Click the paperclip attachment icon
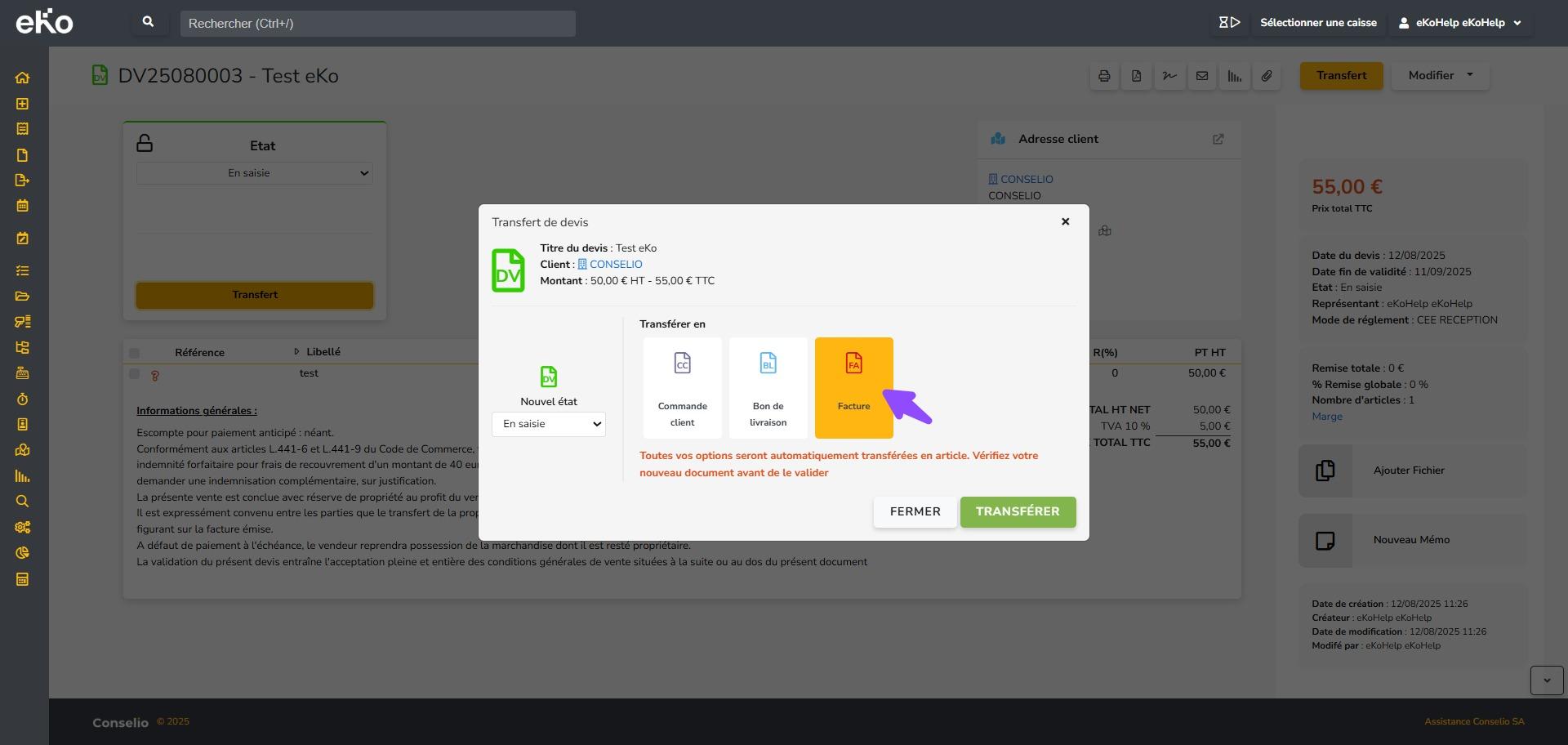The width and height of the screenshot is (1568, 745). pyautogui.click(x=1267, y=76)
